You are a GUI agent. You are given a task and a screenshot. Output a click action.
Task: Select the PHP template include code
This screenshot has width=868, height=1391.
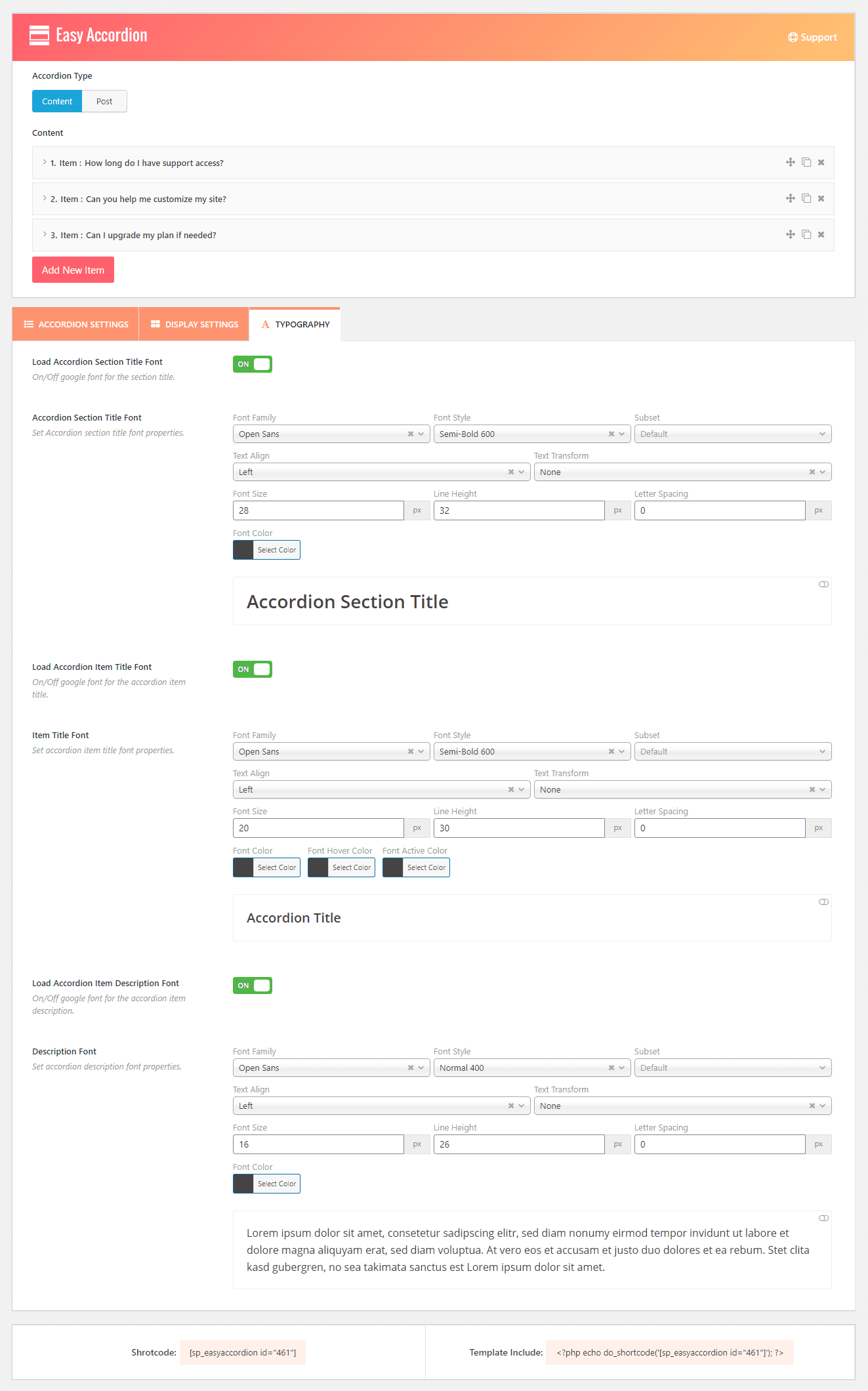pyautogui.click(x=670, y=1352)
